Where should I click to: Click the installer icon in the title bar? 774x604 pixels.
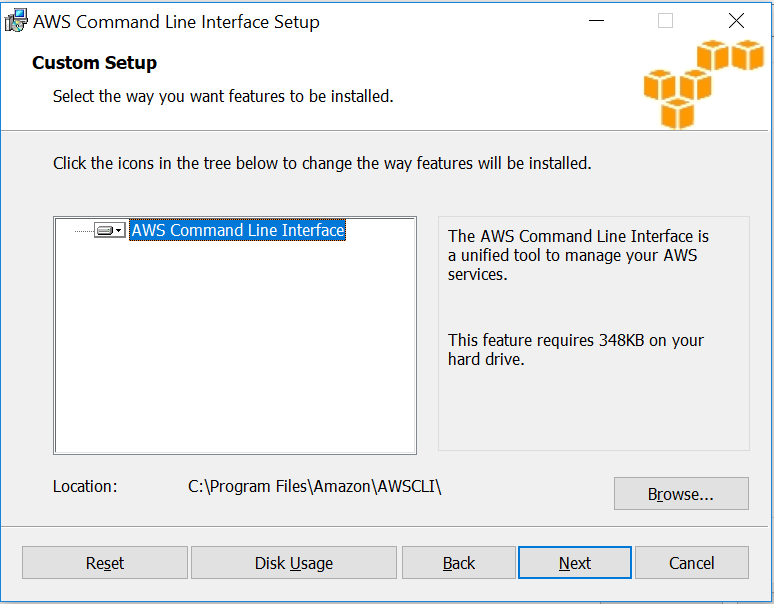click(x=15, y=21)
